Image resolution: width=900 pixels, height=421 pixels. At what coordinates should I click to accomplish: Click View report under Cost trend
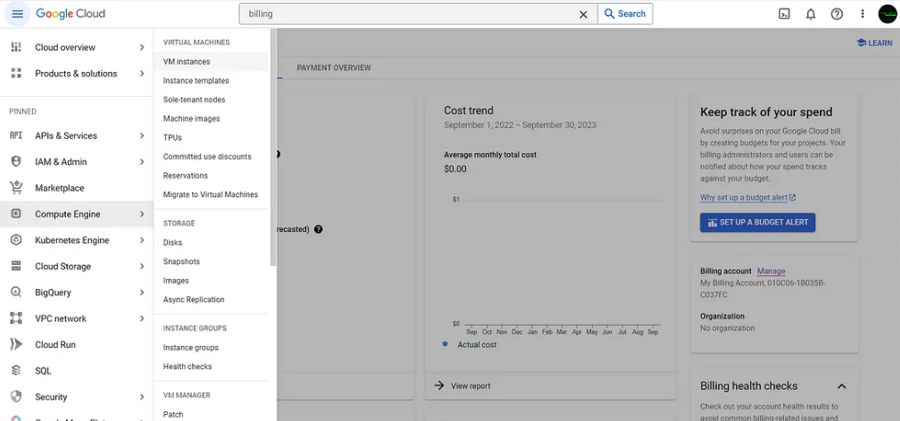[463, 386]
